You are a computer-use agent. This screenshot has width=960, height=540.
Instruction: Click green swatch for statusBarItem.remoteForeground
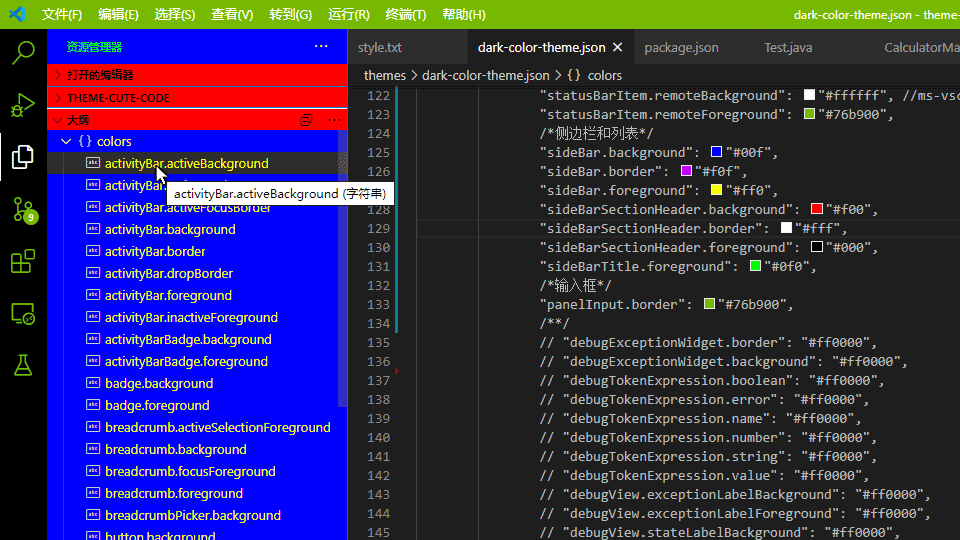click(x=809, y=114)
